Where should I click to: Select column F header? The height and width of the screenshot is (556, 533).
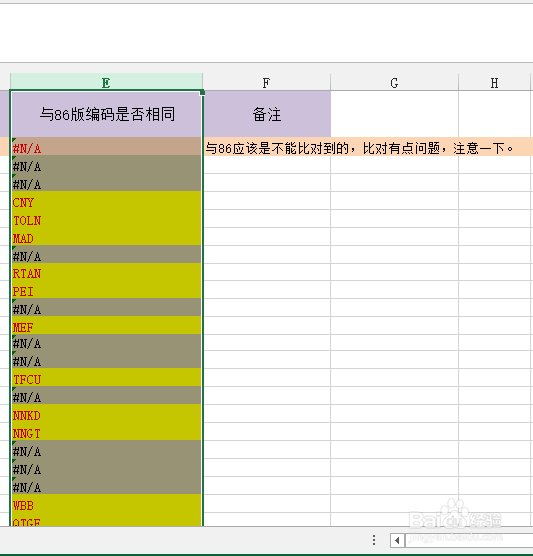coord(266,82)
